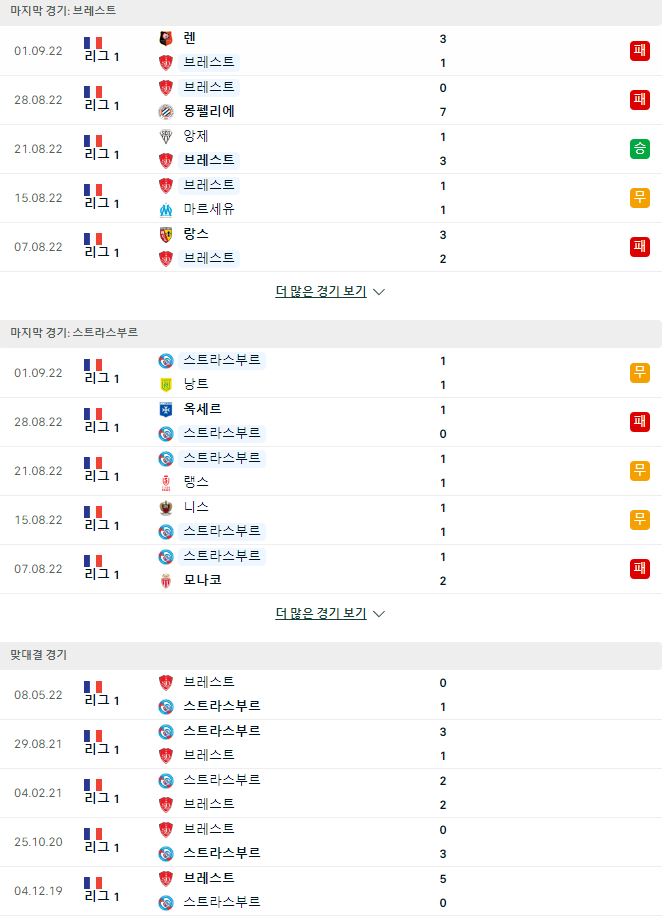Click the Angers club crest icon
This screenshot has height=920, width=664.
(166, 137)
